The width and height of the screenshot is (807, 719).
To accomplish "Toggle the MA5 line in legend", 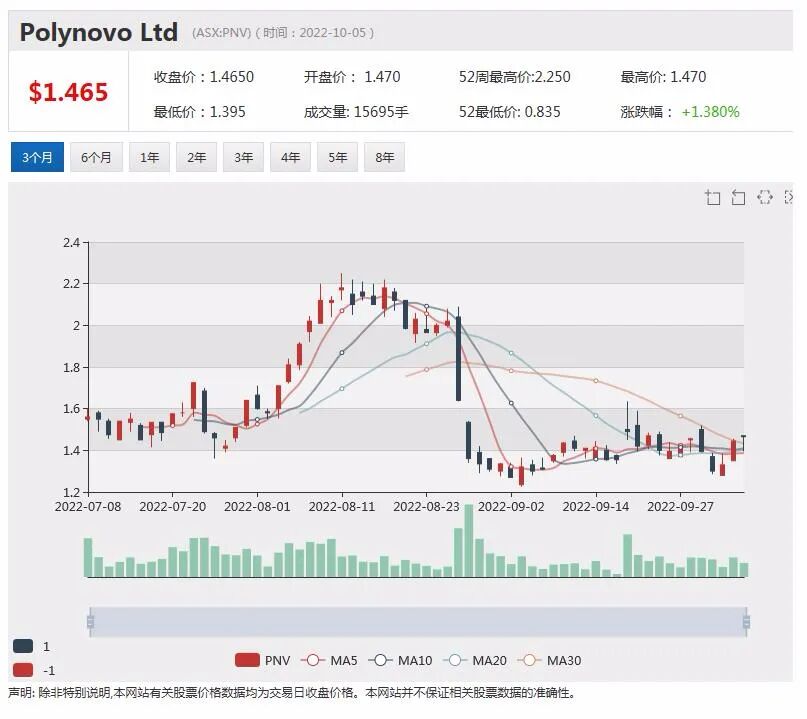I will pos(329,660).
